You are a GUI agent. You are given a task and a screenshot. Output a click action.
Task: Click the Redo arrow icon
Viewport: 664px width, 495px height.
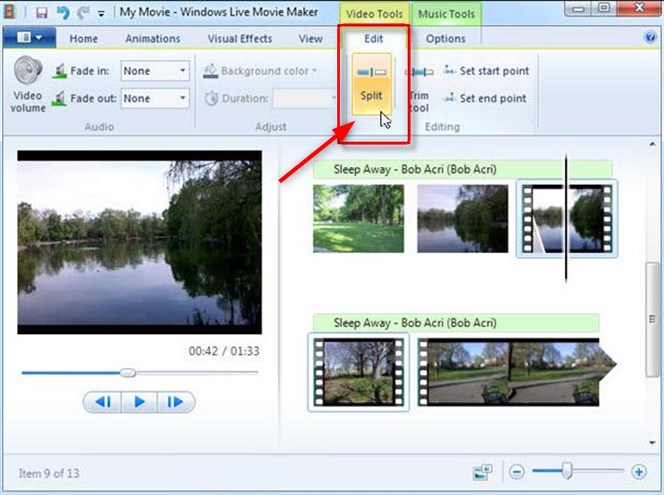coord(83,12)
